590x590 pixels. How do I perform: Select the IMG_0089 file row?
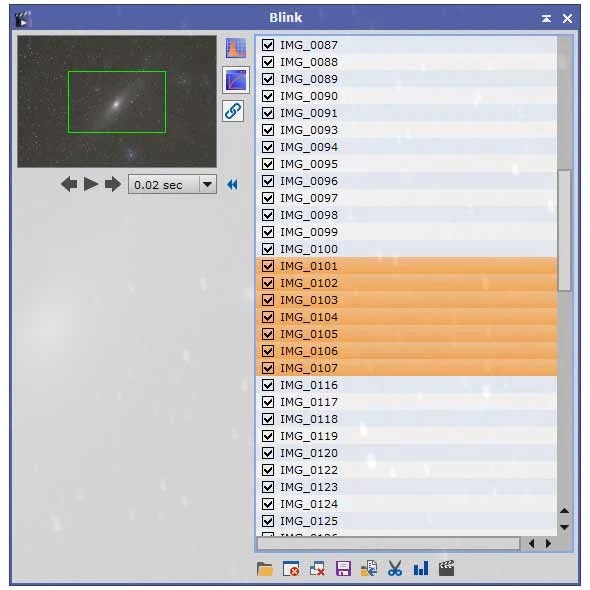[406, 79]
